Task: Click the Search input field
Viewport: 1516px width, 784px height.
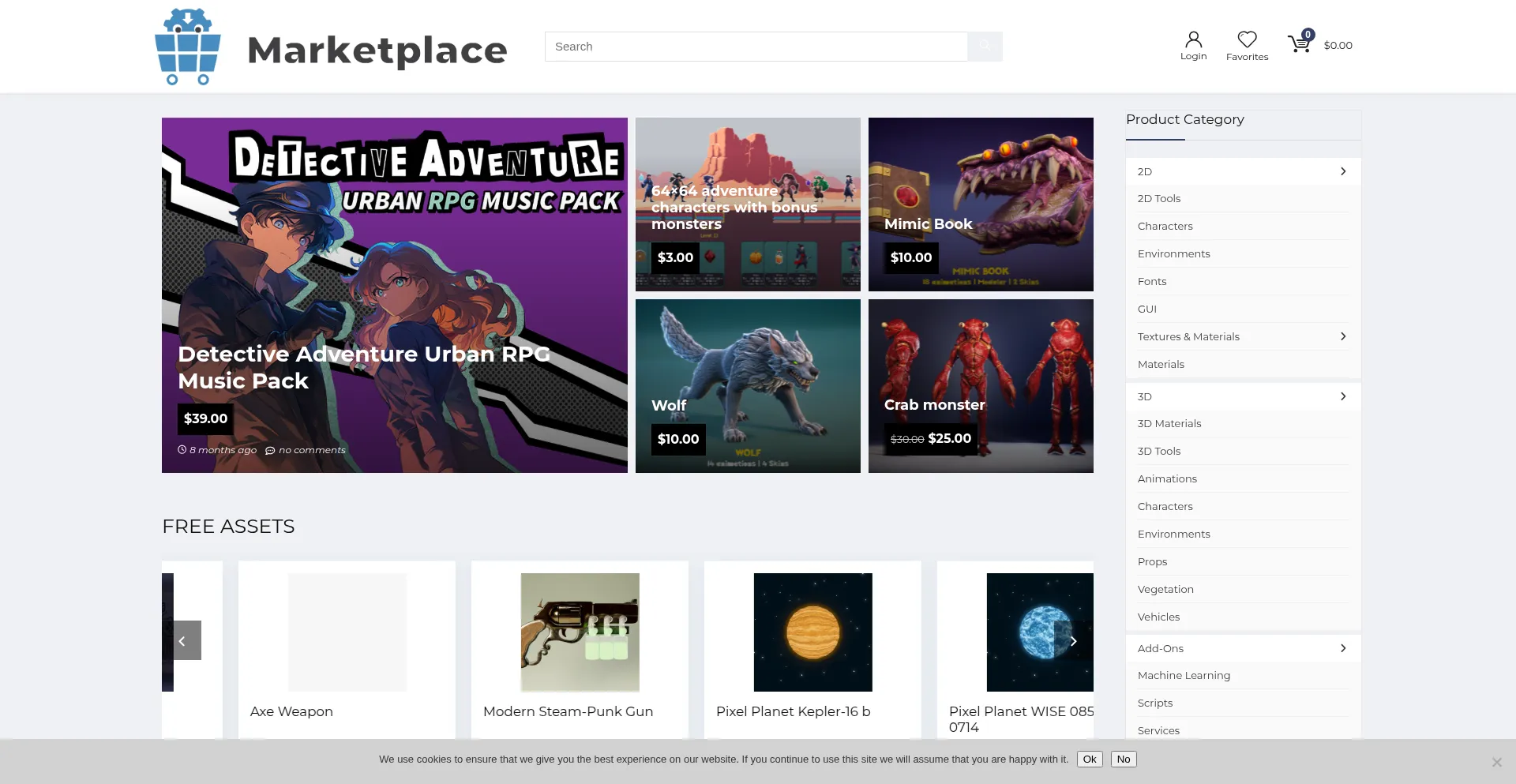Action: pyautogui.click(x=756, y=47)
